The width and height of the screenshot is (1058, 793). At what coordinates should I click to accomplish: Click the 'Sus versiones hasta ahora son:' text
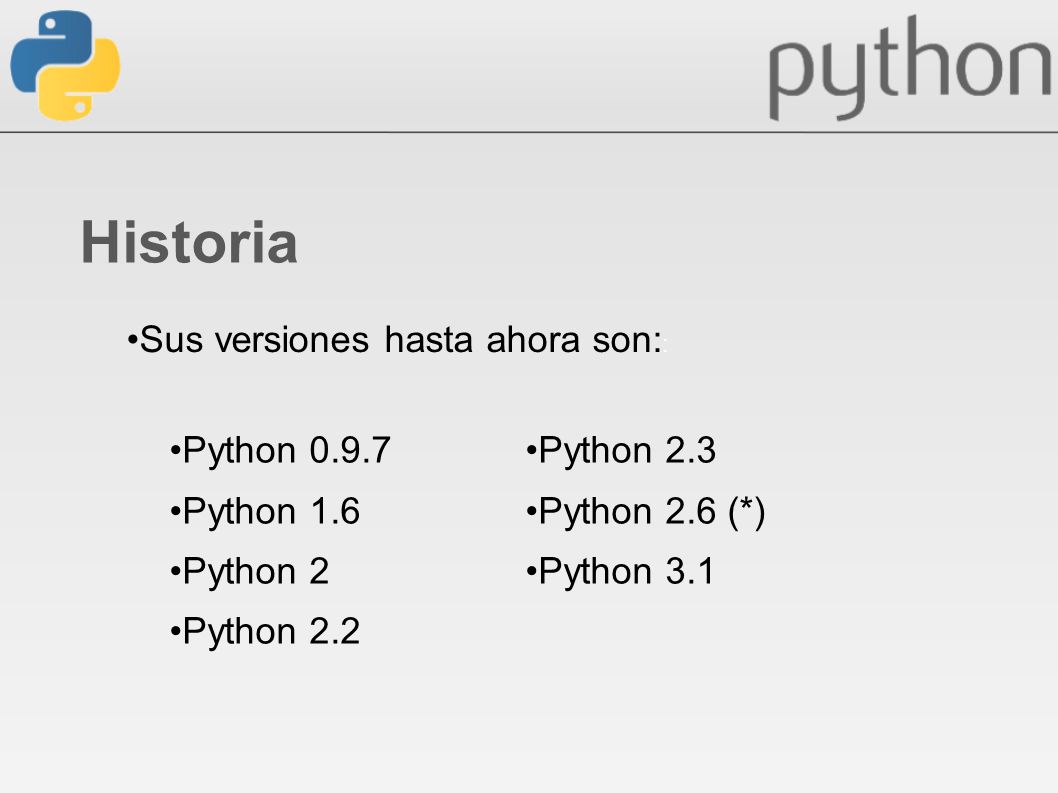(401, 339)
